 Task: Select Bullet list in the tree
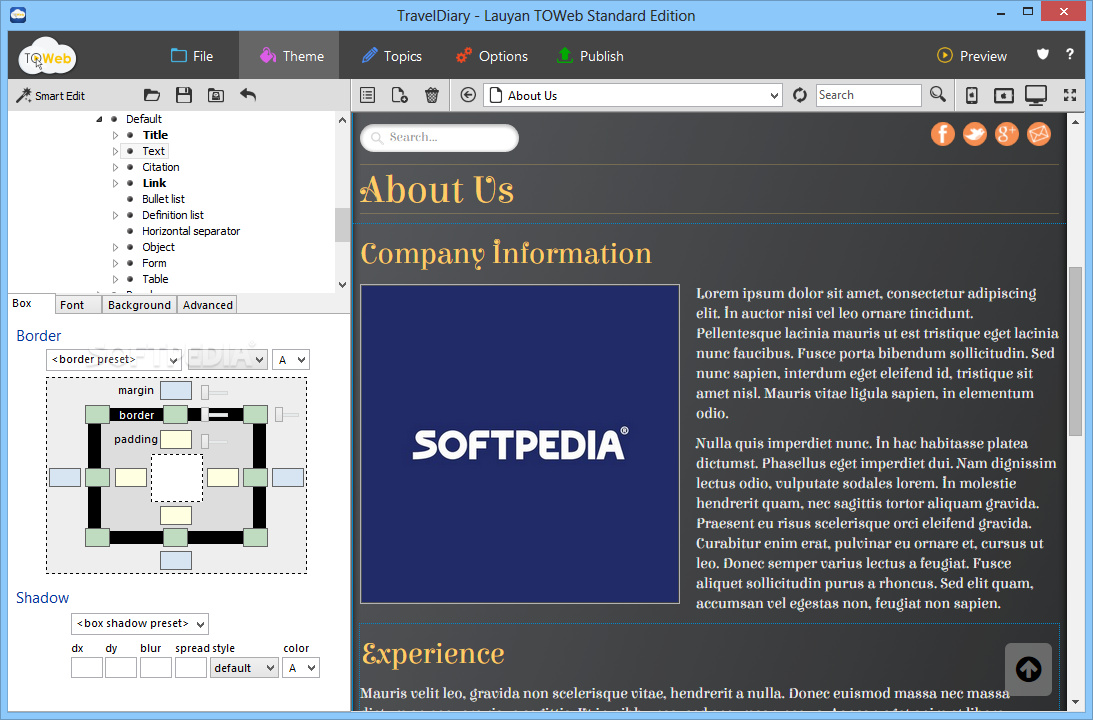click(163, 199)
